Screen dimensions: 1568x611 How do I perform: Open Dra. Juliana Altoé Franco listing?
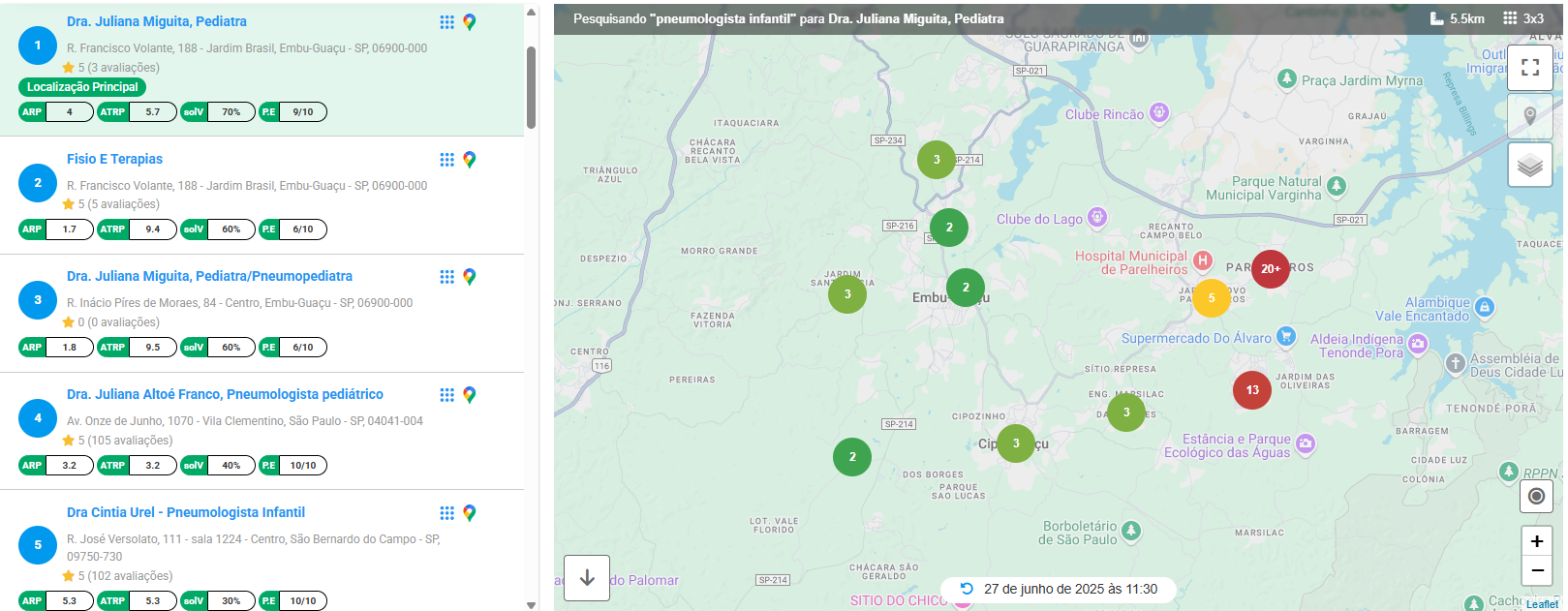click(225, 394)
